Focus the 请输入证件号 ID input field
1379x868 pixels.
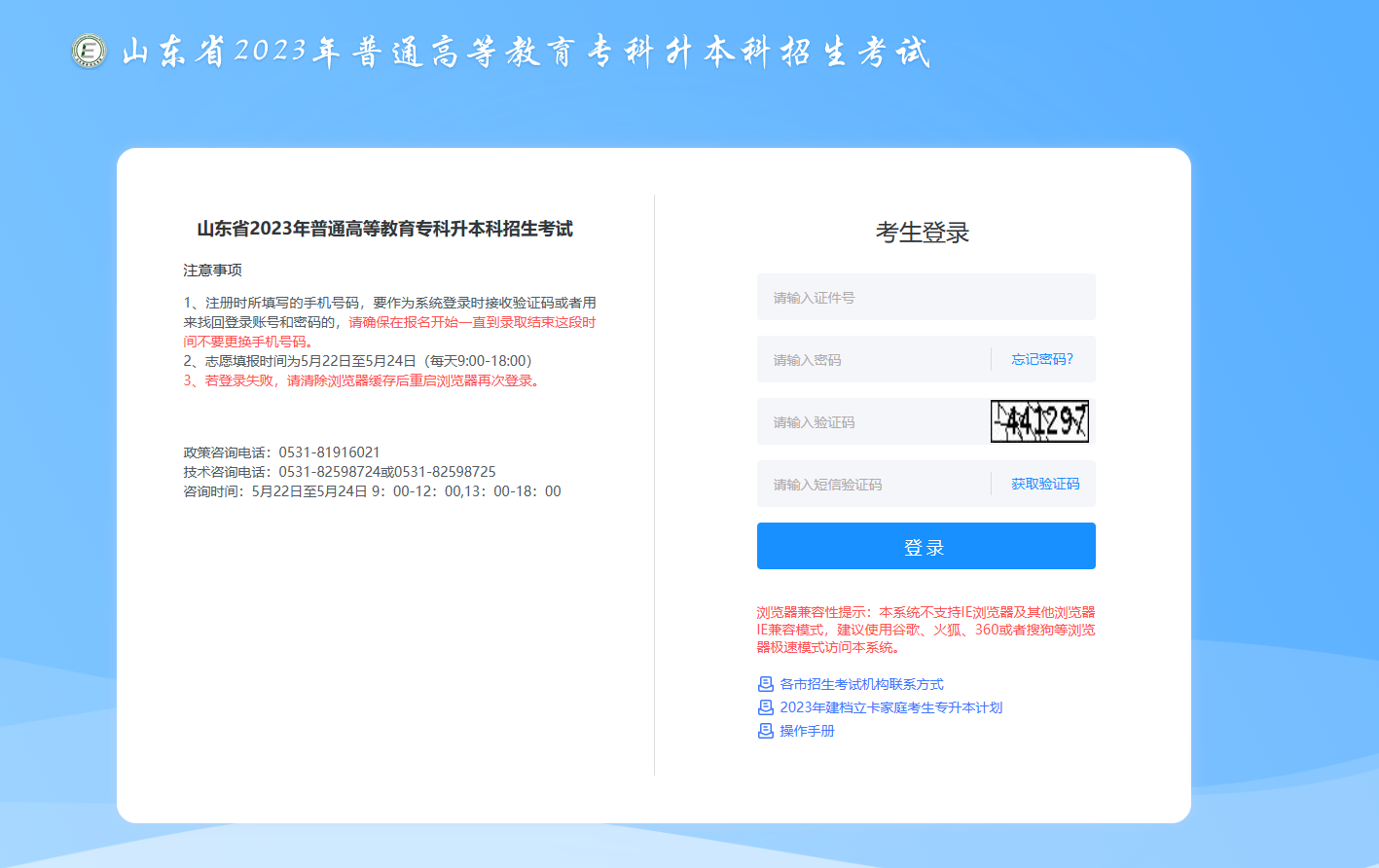coord(926,297)
